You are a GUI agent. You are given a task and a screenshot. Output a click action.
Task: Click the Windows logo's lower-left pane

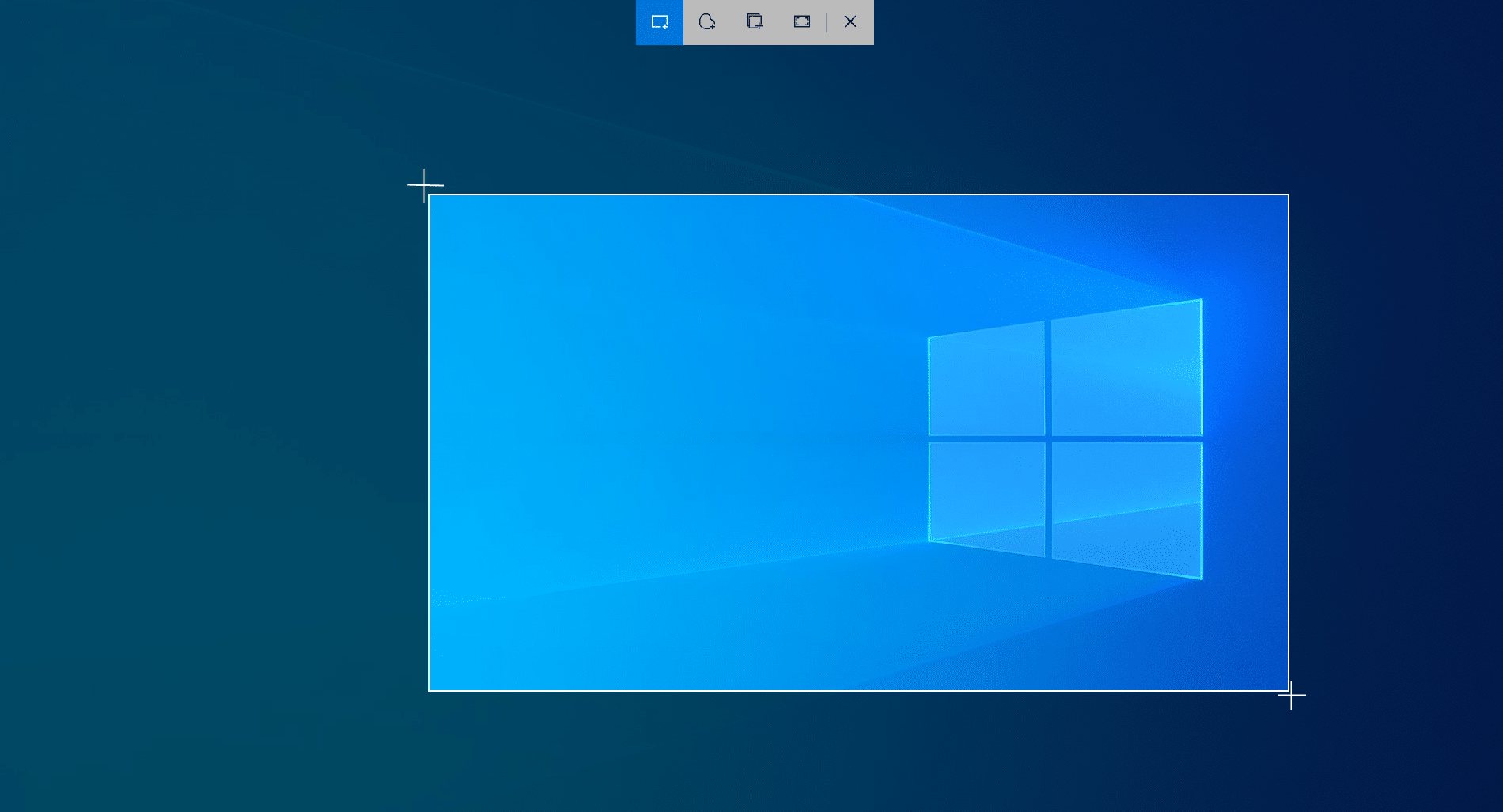coord(987,495)
